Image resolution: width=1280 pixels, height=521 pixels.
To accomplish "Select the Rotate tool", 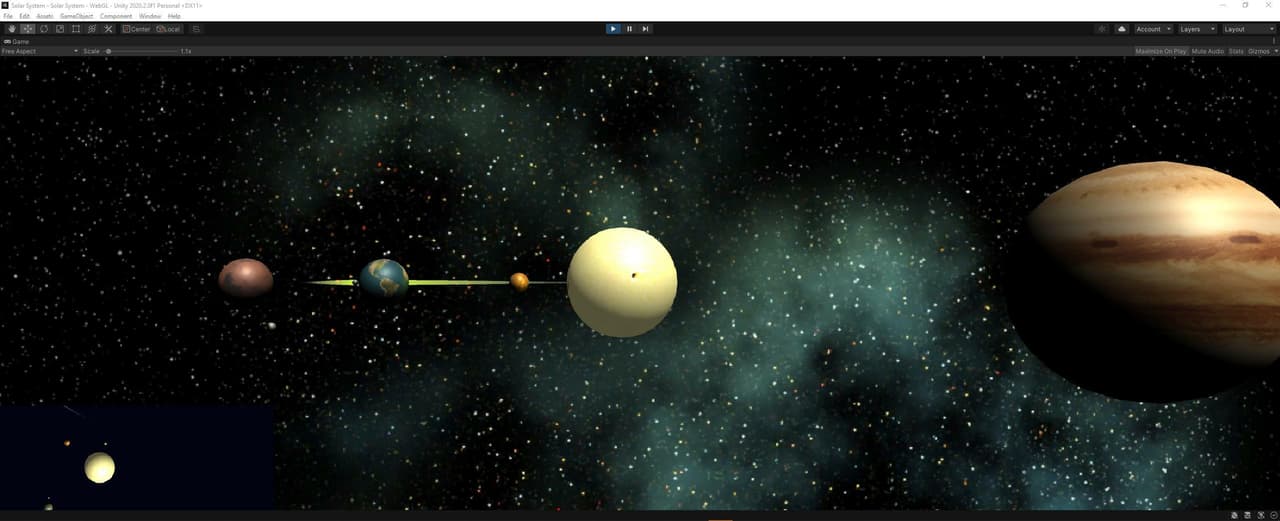I will click(44, 29).
